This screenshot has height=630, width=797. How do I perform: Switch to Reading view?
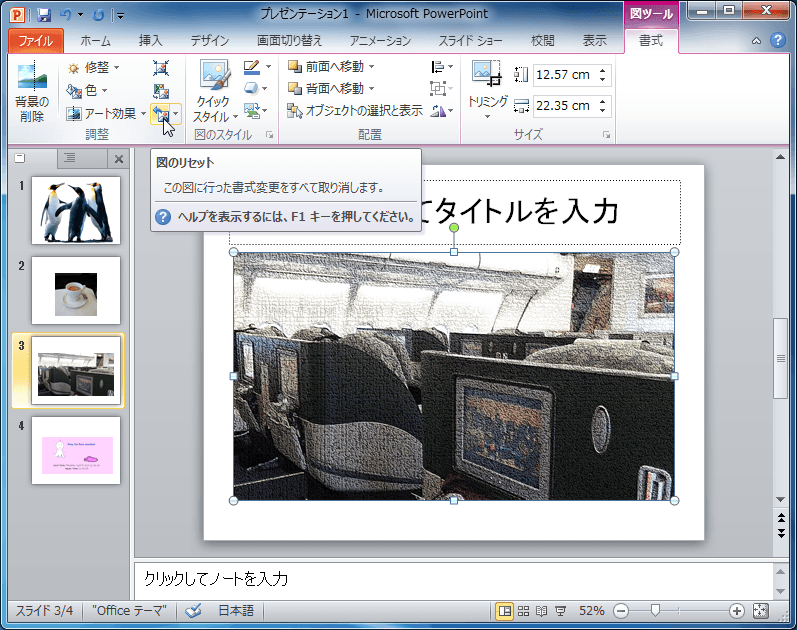(x=542, y=611)
